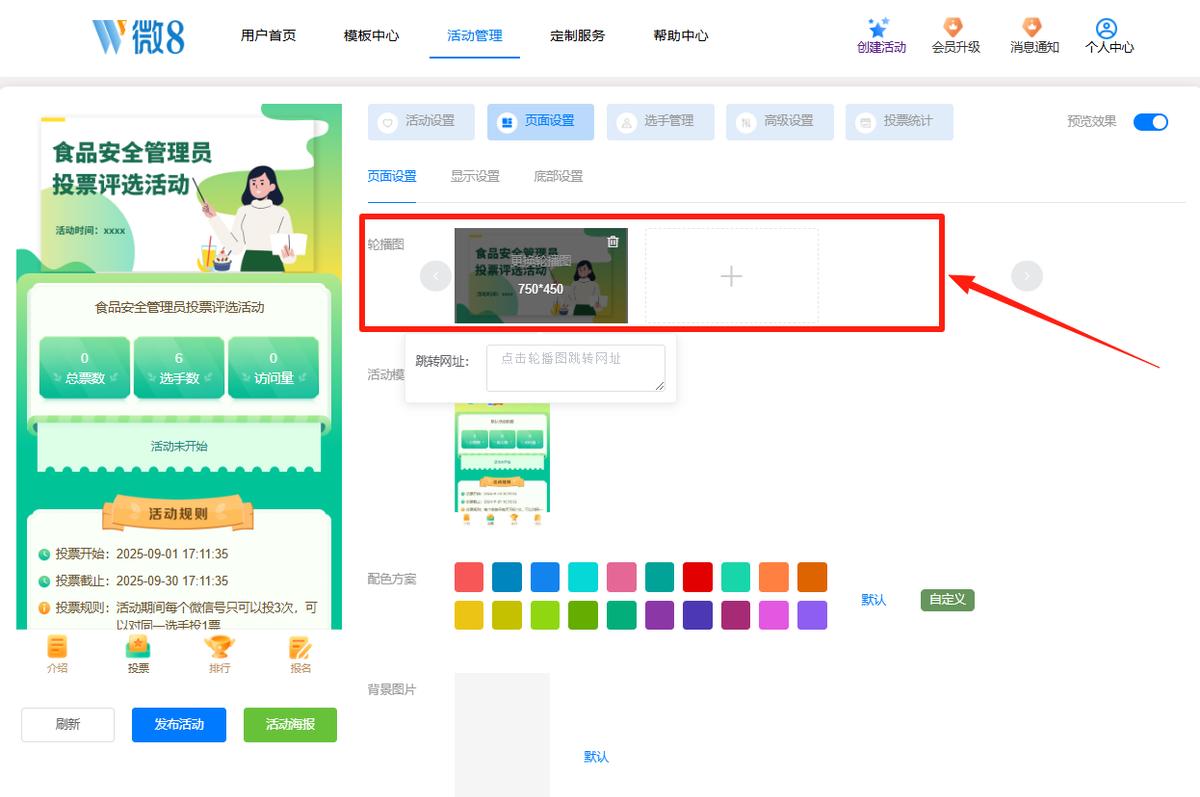Pick the cyan color swatch

pyautogui.click(x=583, y=577)
